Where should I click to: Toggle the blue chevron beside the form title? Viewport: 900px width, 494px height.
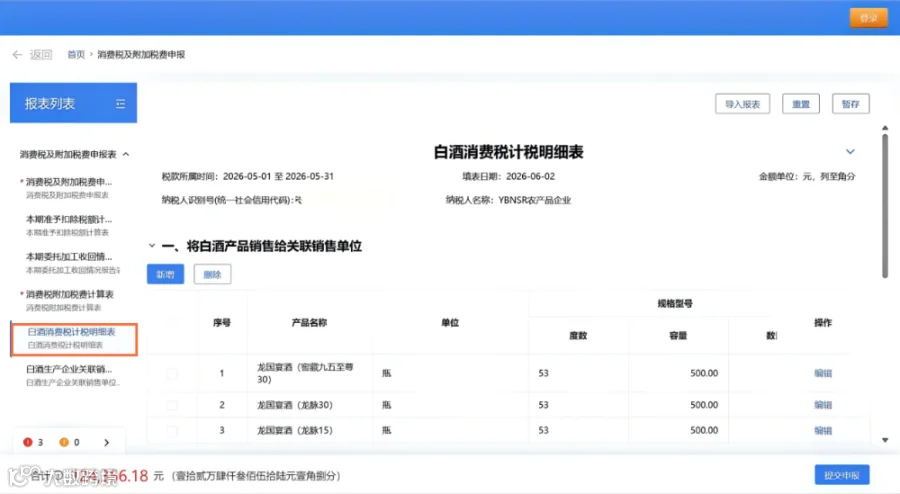coord(850,151)
